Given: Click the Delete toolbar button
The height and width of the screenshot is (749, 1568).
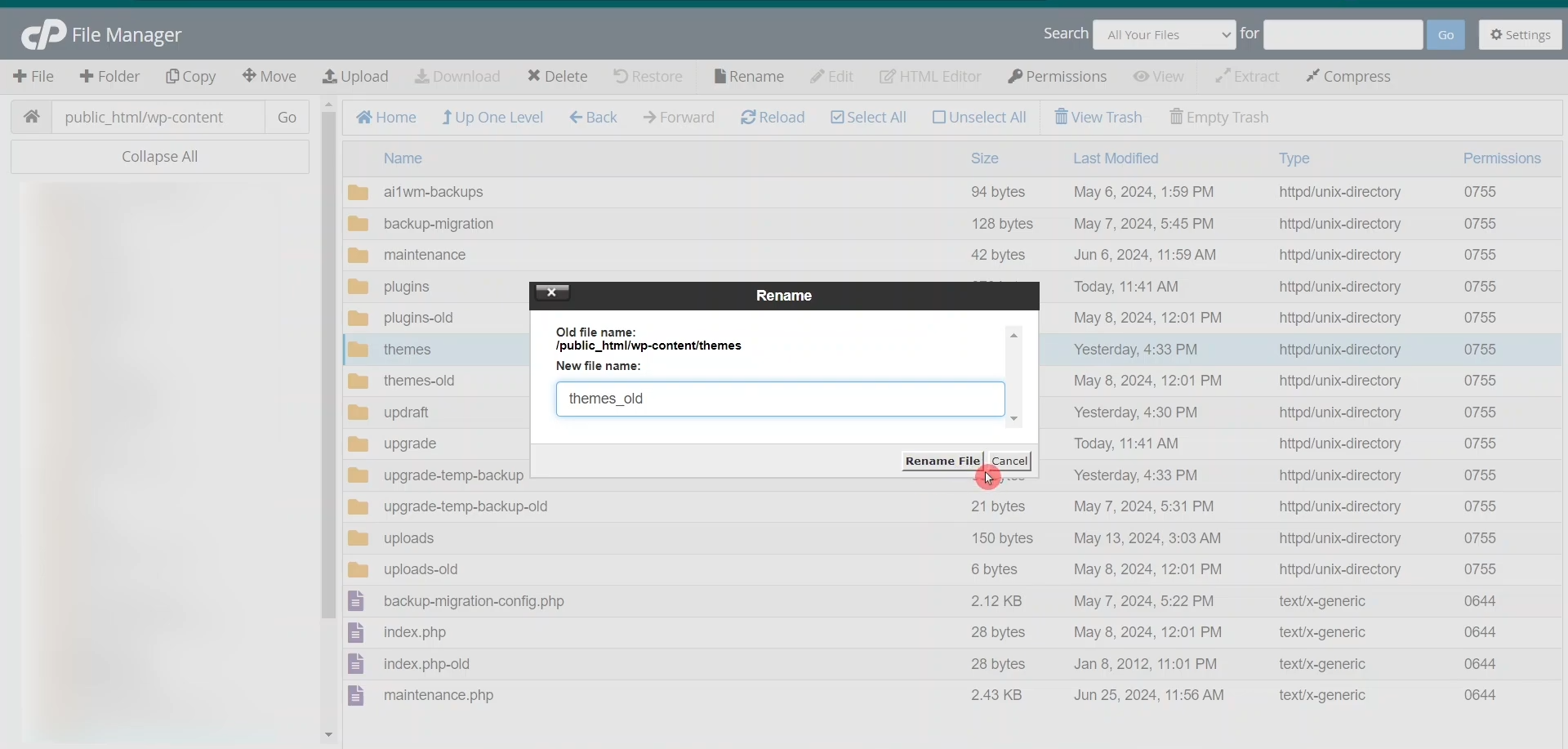Looking at the screenshot, I should click(557, 77).
